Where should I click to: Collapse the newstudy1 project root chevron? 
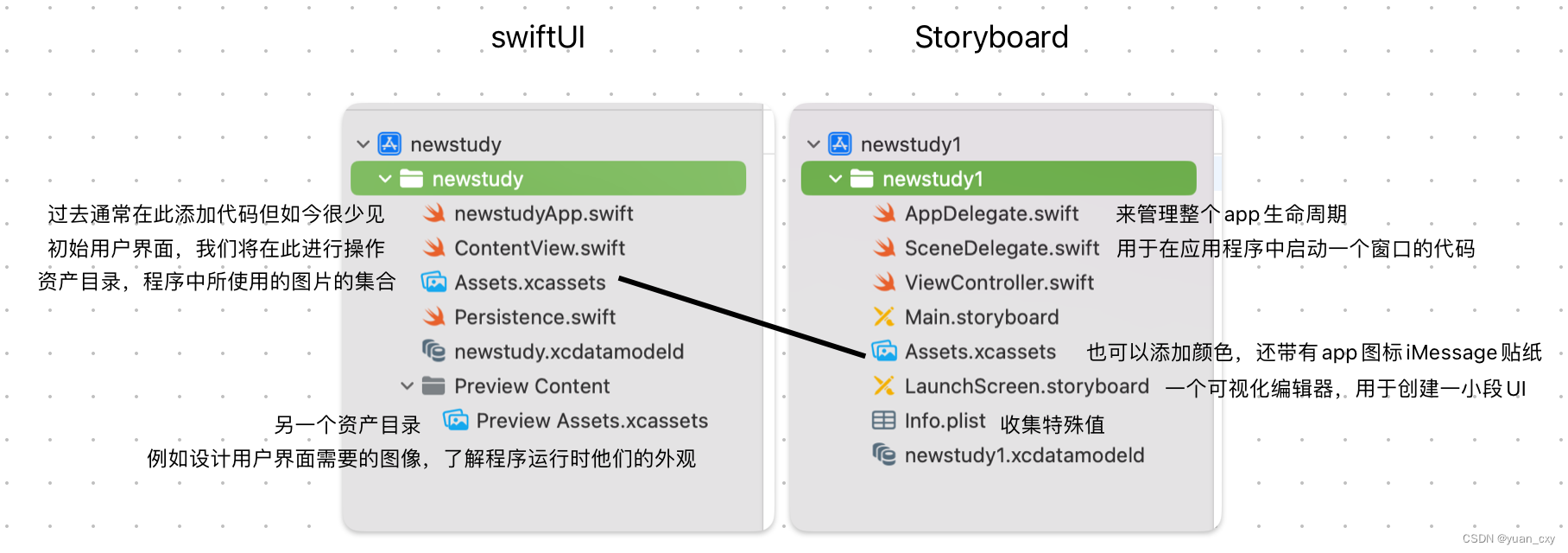(813, 144)
